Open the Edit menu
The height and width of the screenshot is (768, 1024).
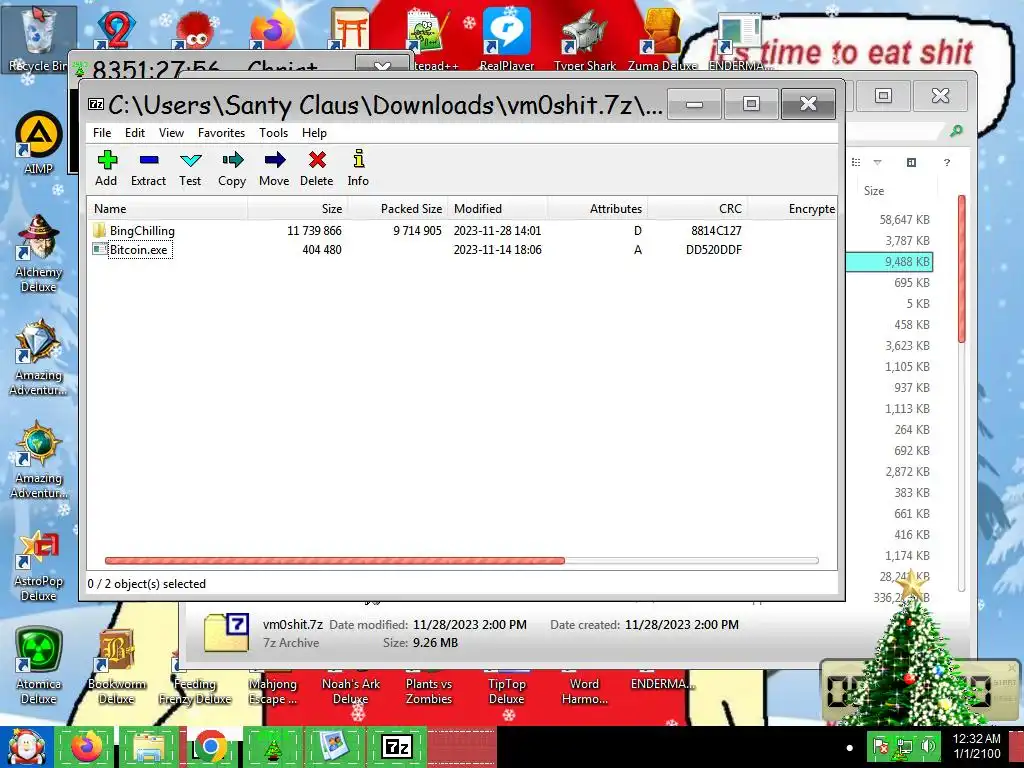tap(135, 133)
